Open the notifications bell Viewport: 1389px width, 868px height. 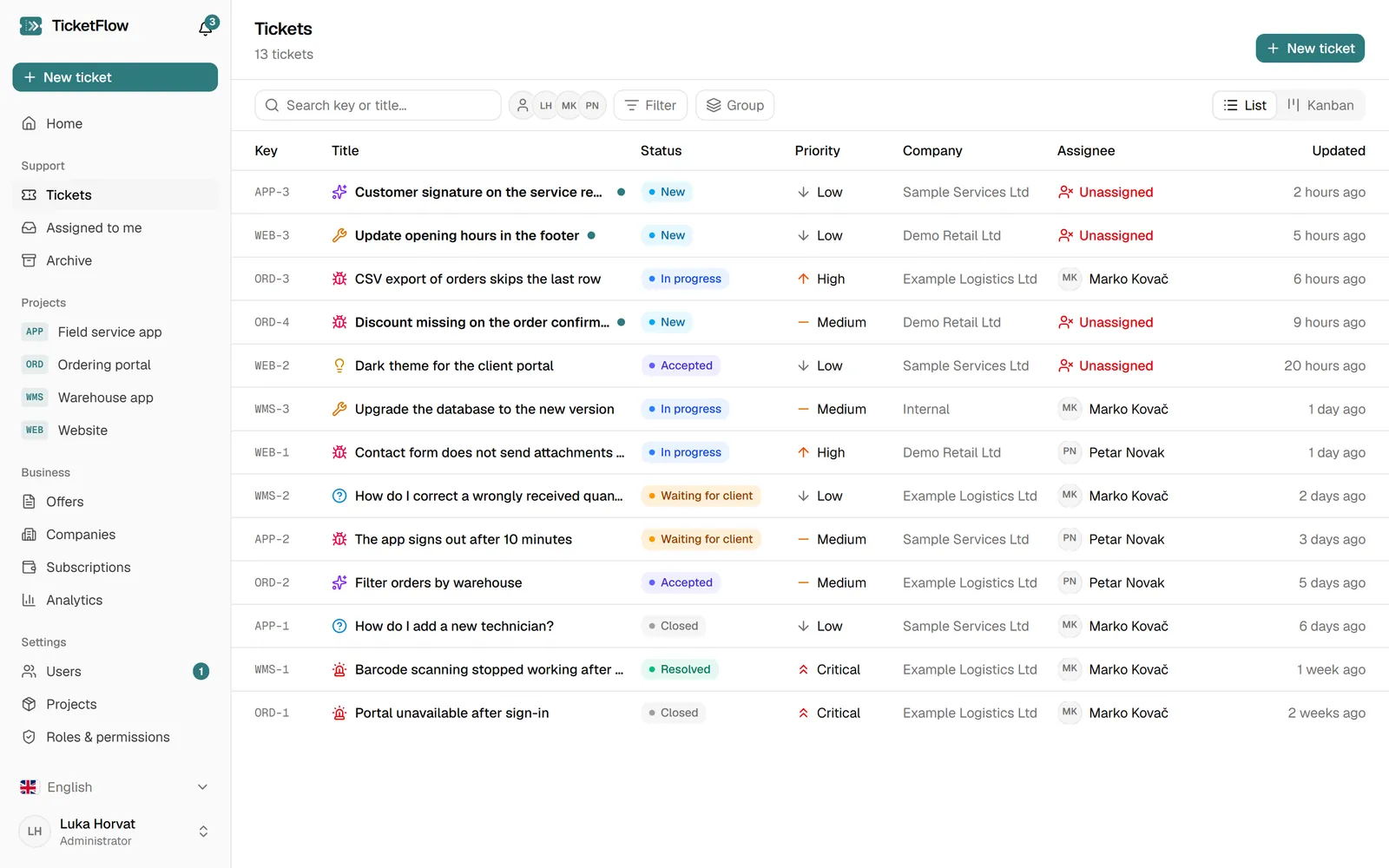(206, 28)
